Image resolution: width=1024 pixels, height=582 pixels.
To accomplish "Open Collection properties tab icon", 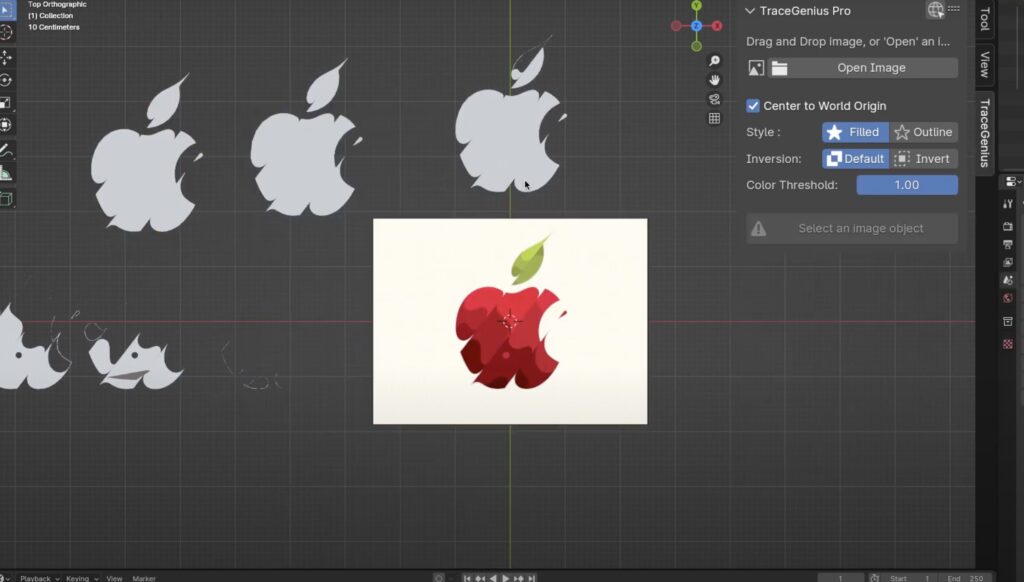I will 1008,321.
